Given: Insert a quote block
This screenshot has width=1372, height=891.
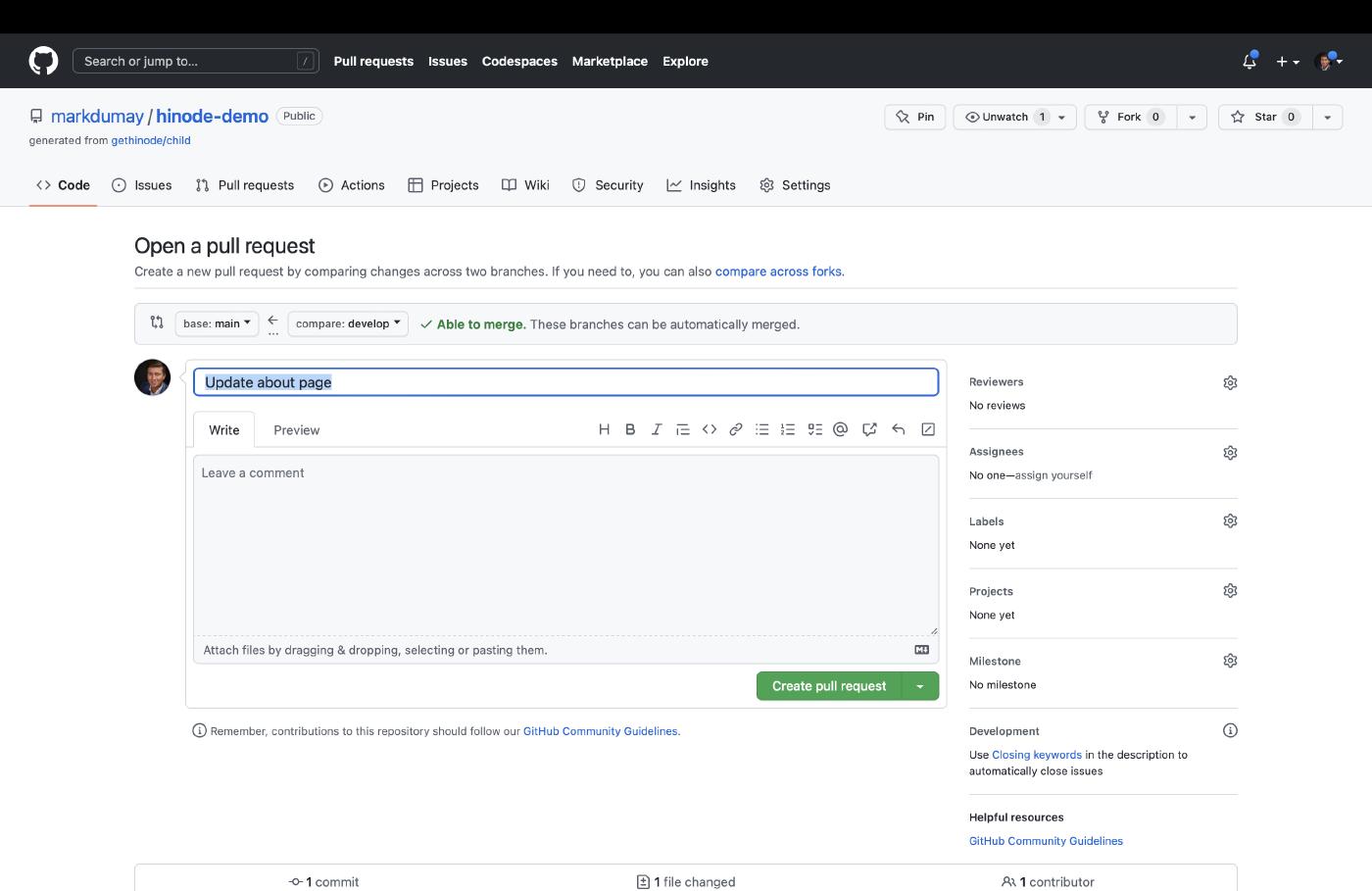Looking at the screenshot, I should (x=683, y=429).
